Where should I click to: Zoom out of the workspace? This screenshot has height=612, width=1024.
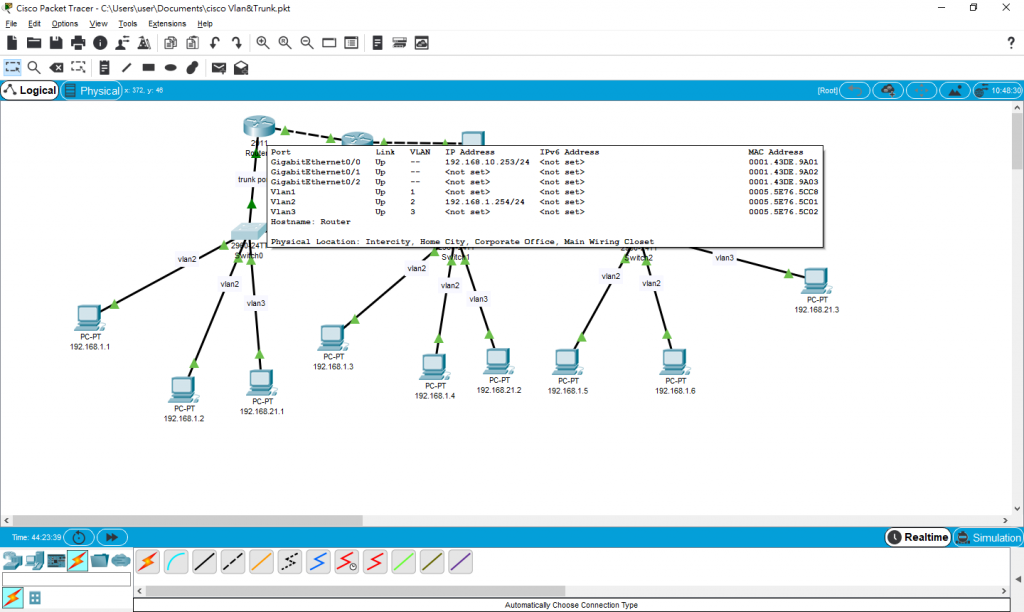click(307, 43)
